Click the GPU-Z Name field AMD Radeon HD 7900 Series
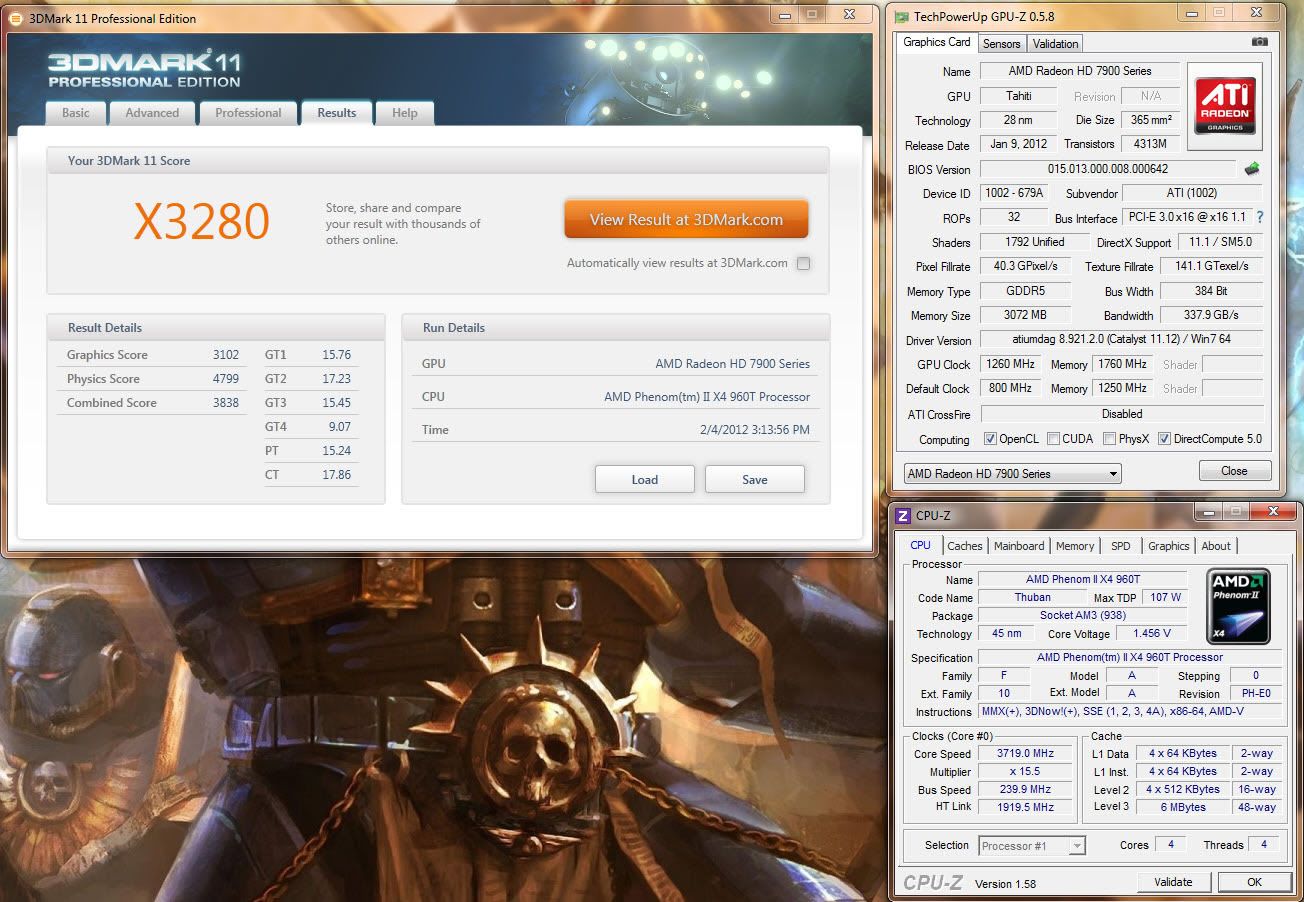Viewport: 1304px width, 902px height. pyautogui.click(x=1080, y=71)
